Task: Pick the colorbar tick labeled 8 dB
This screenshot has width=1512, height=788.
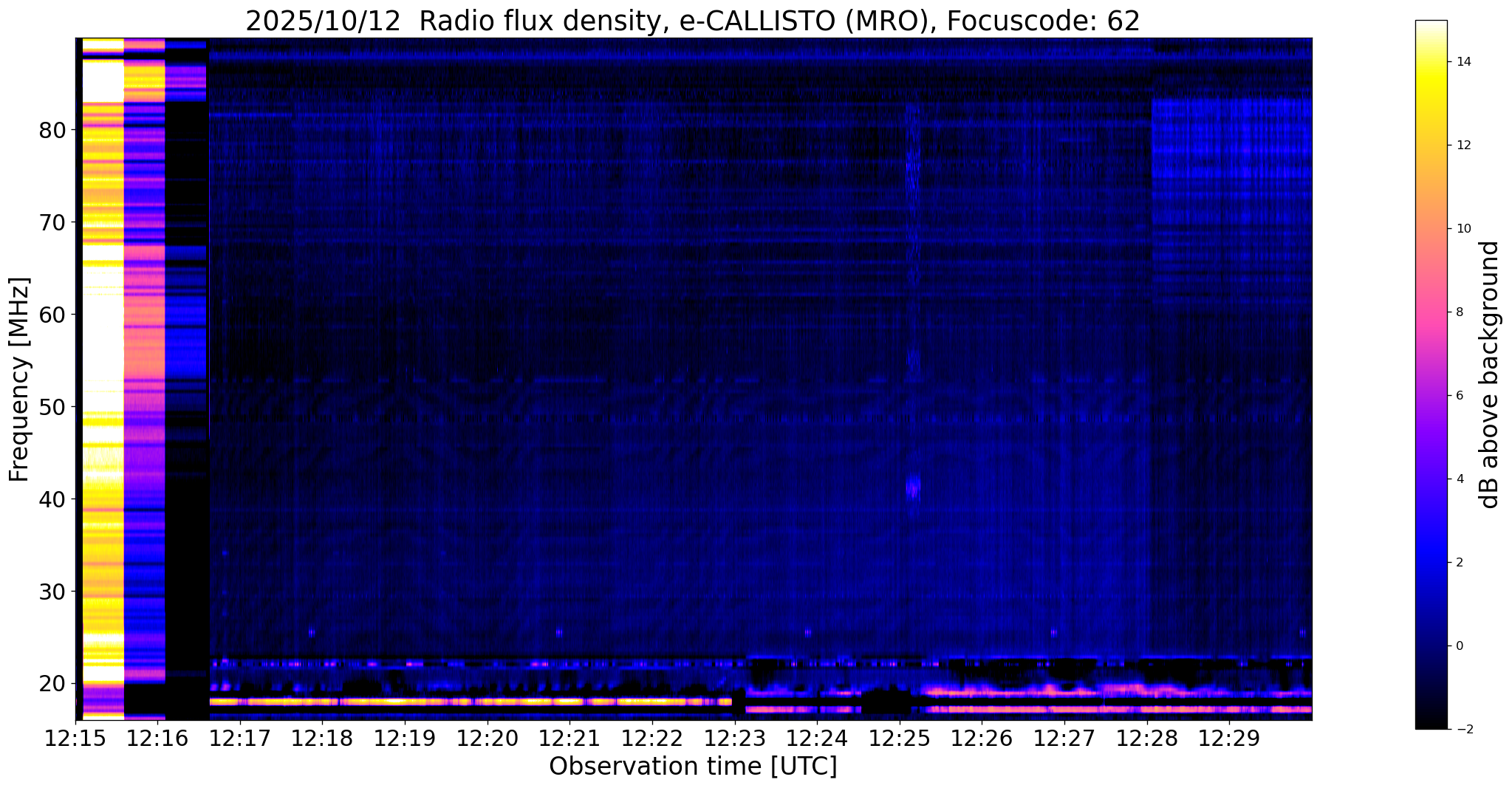Action: coord(1459,312)
